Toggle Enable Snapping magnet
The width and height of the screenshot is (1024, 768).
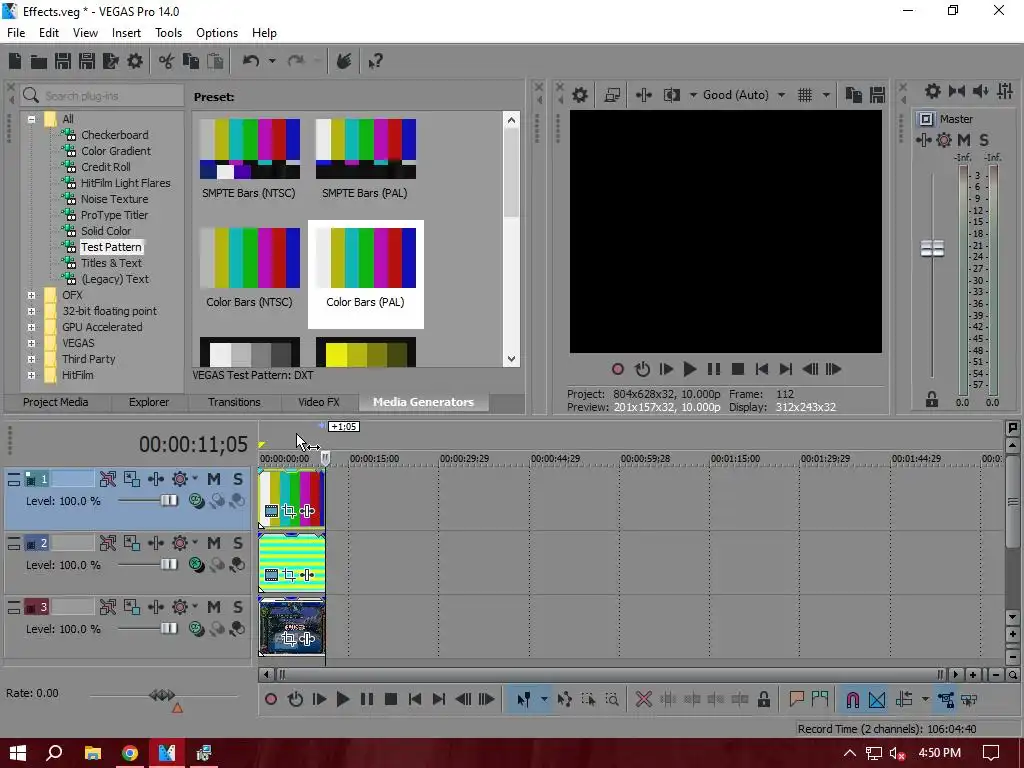click(853, 699)
